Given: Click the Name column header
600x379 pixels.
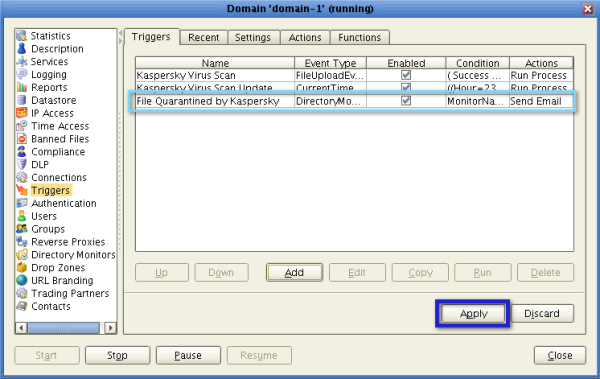Looking at the screenshot, I should click(215, 63).
